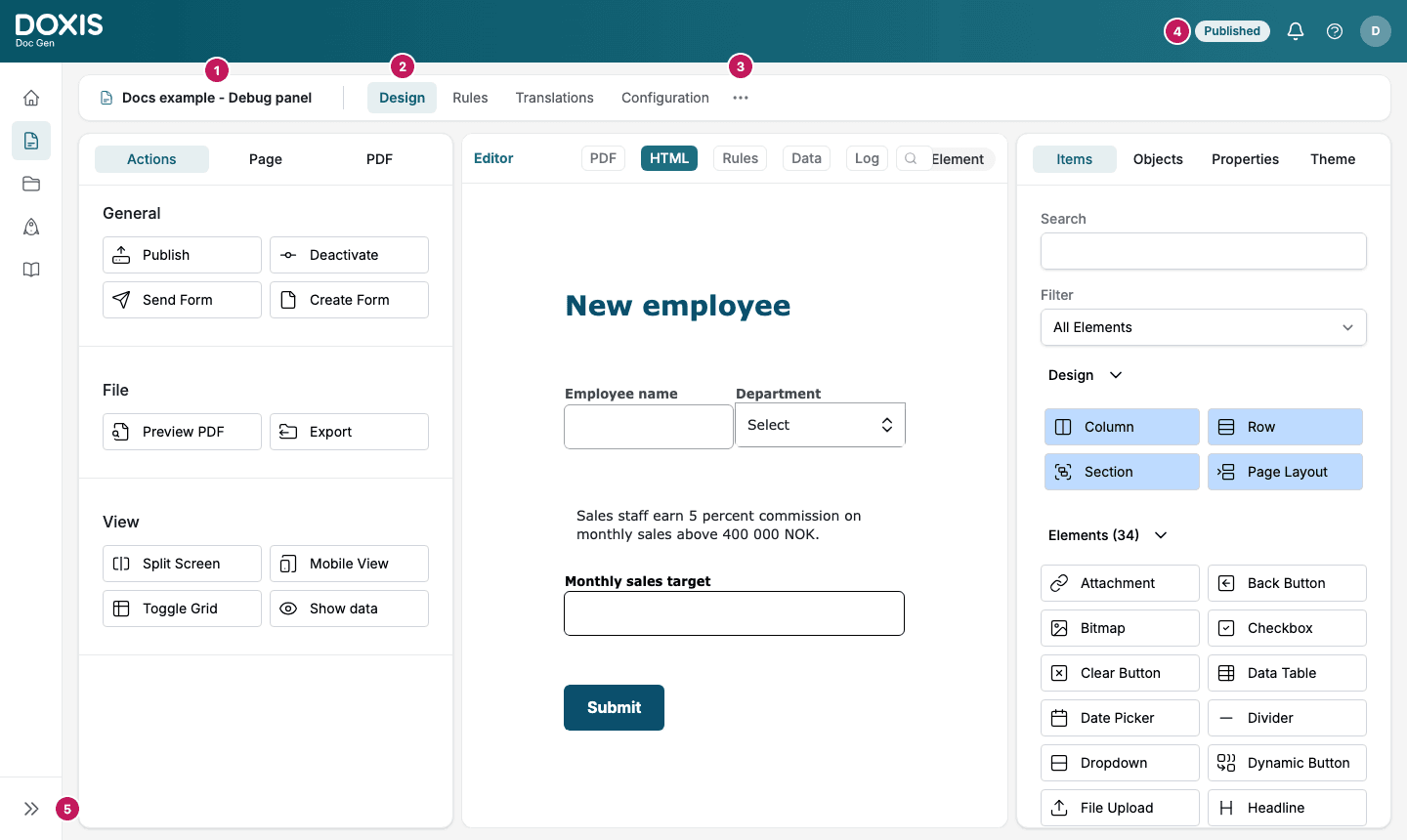Add a Column layout element
This screenshot has width=1407, height=840.
click(x=1122, y=427)
